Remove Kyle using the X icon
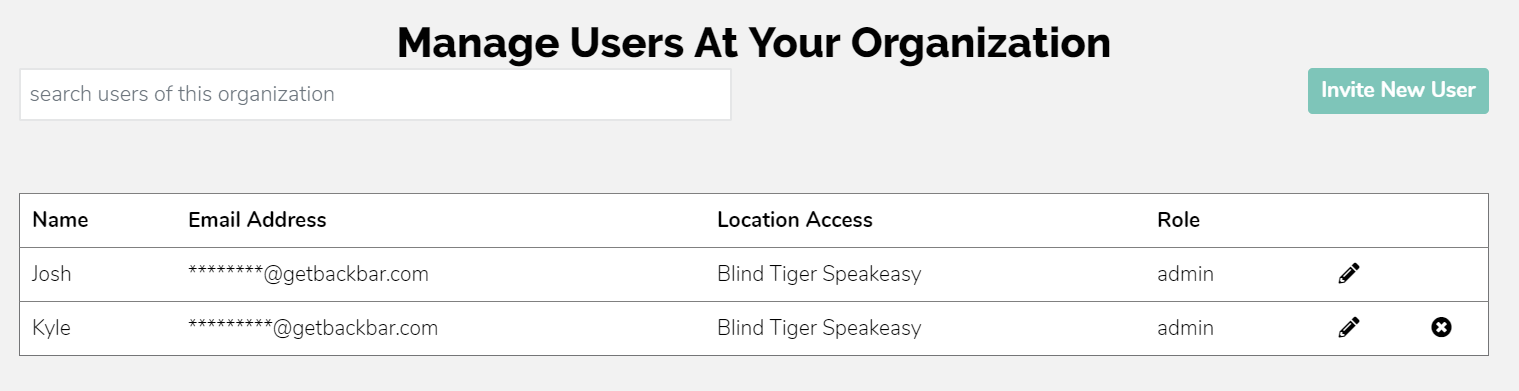This screenshot has width=1519, height=391. pos(1441,327)
